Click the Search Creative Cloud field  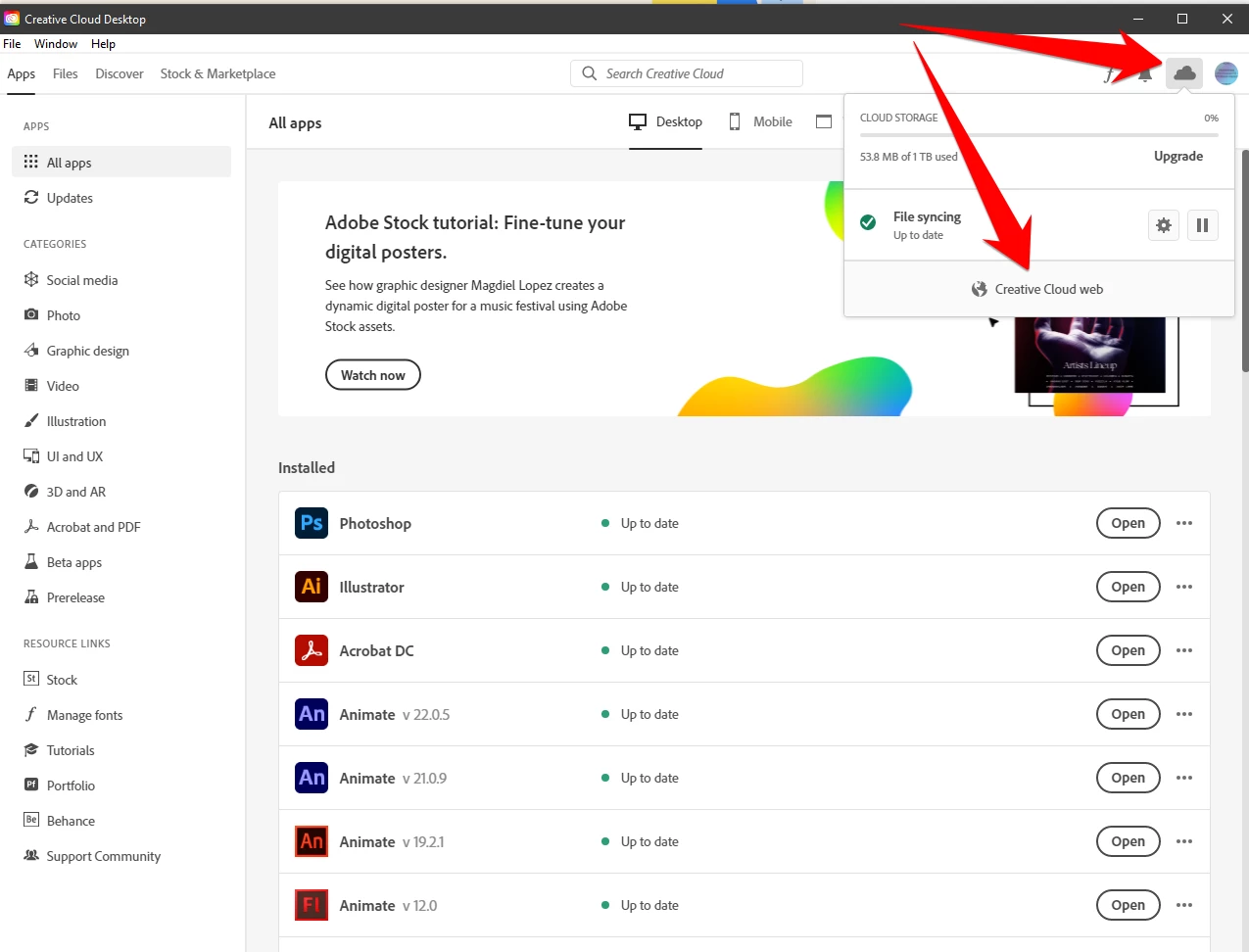click(x=687, y=73)
